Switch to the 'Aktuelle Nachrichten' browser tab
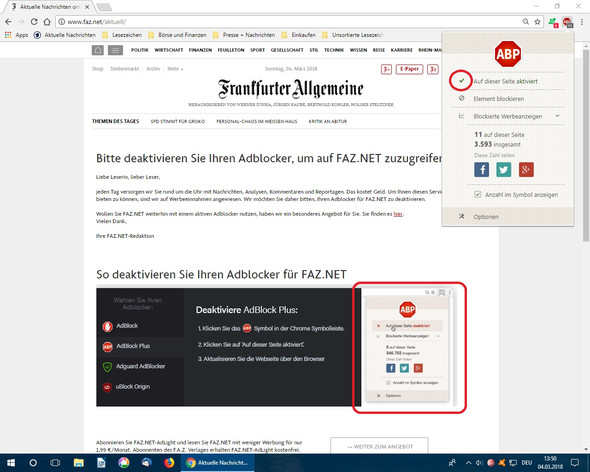This screenshot has width=590, height=472. click(x=50, y=7)
